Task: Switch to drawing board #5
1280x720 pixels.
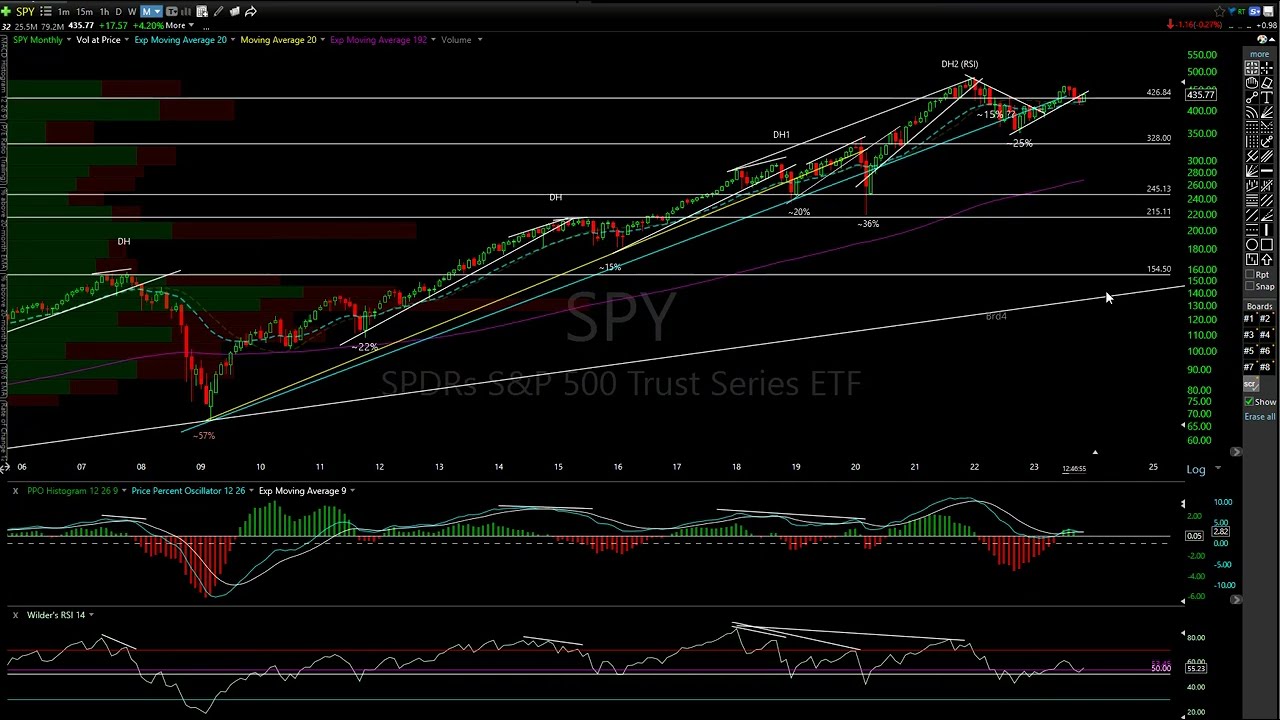Action: coord(1249,351)
